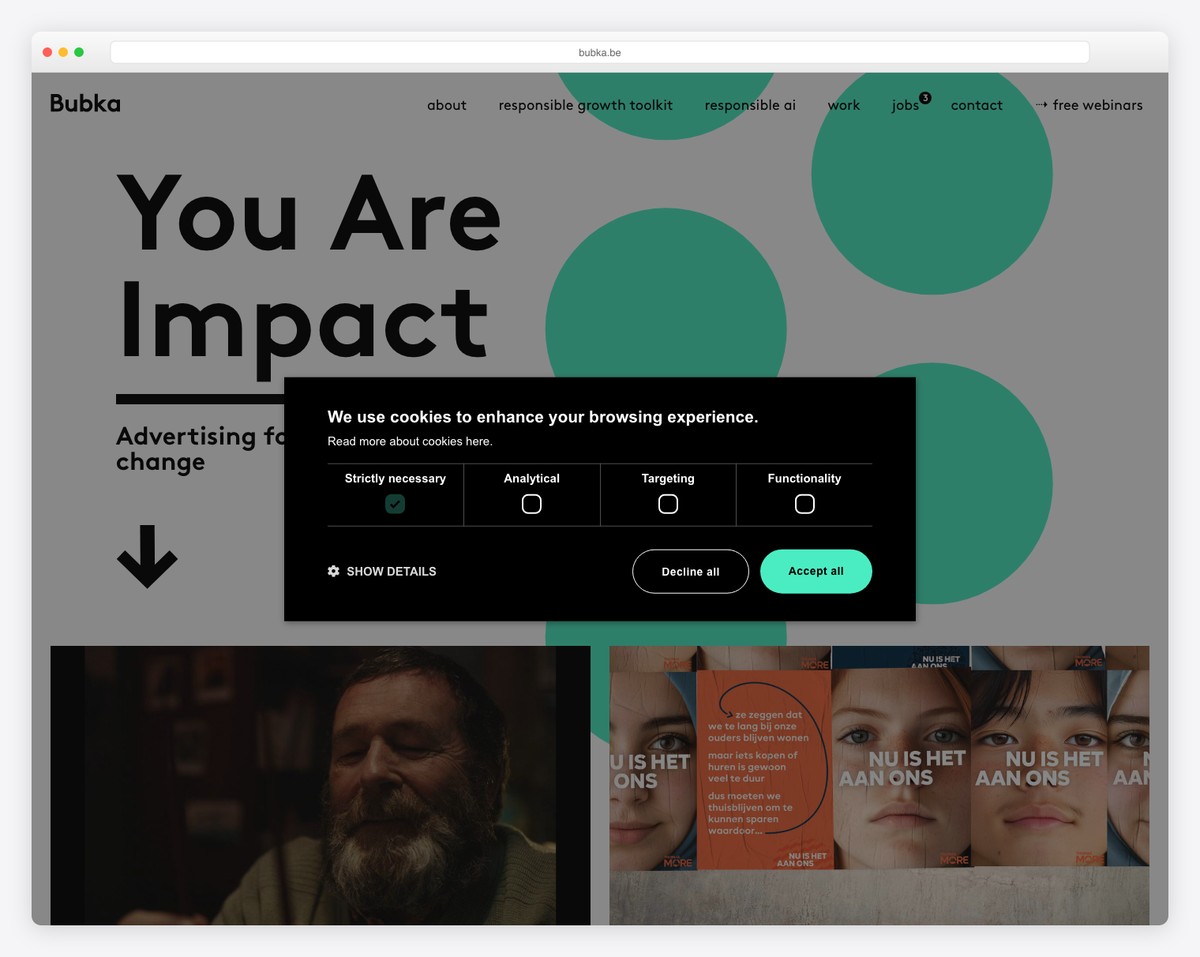
Task: Click the large down arrow icon
Action: (147, 556)
